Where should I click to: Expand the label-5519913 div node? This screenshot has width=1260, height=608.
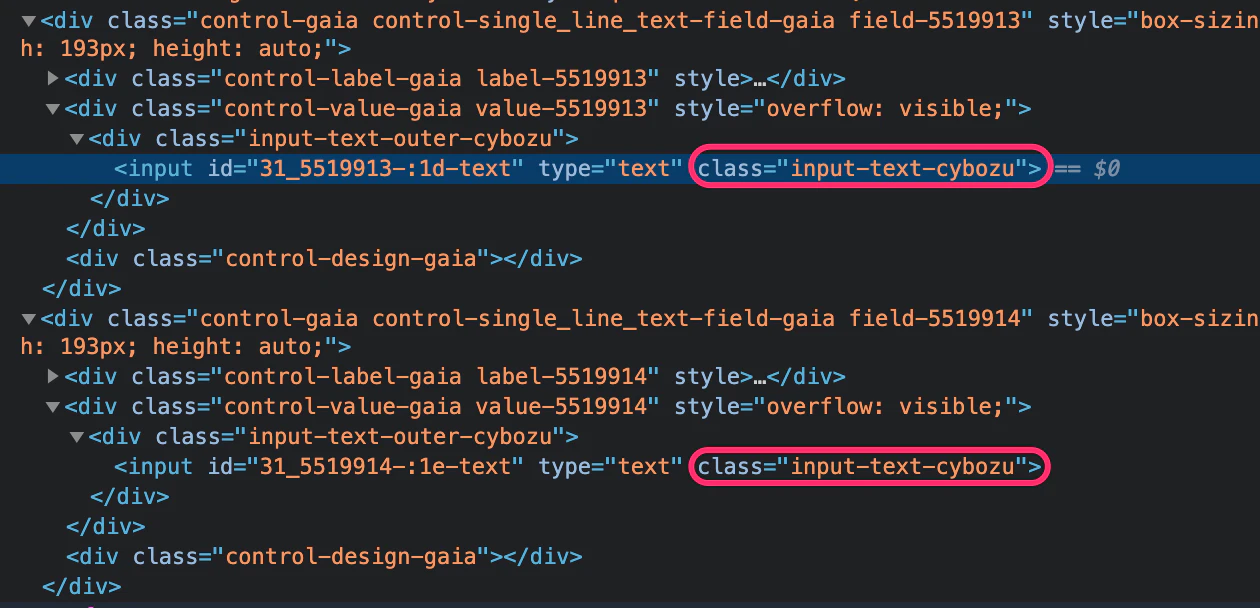(x=53, y=78)
